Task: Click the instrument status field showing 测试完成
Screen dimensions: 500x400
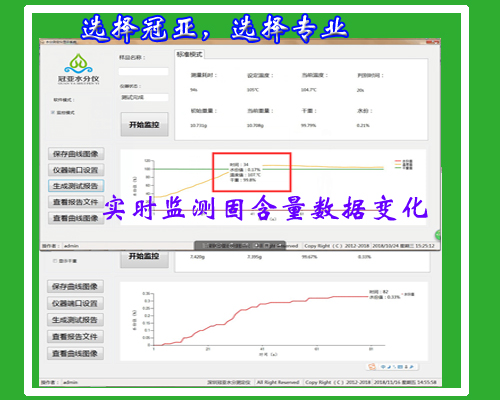Action: coord(144,97)
